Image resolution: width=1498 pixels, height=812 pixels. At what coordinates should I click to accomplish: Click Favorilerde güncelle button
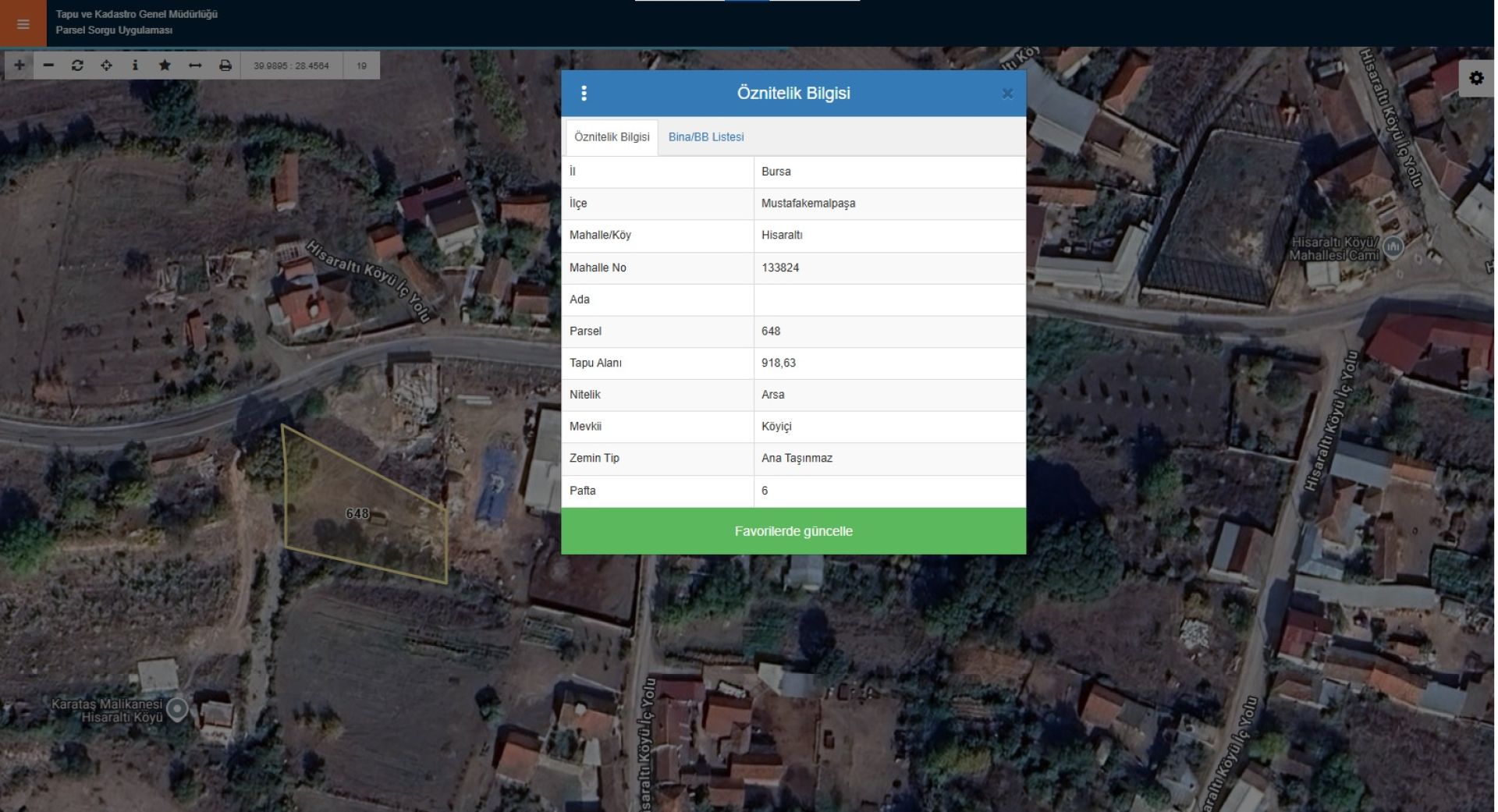click(x=793, y=531)
